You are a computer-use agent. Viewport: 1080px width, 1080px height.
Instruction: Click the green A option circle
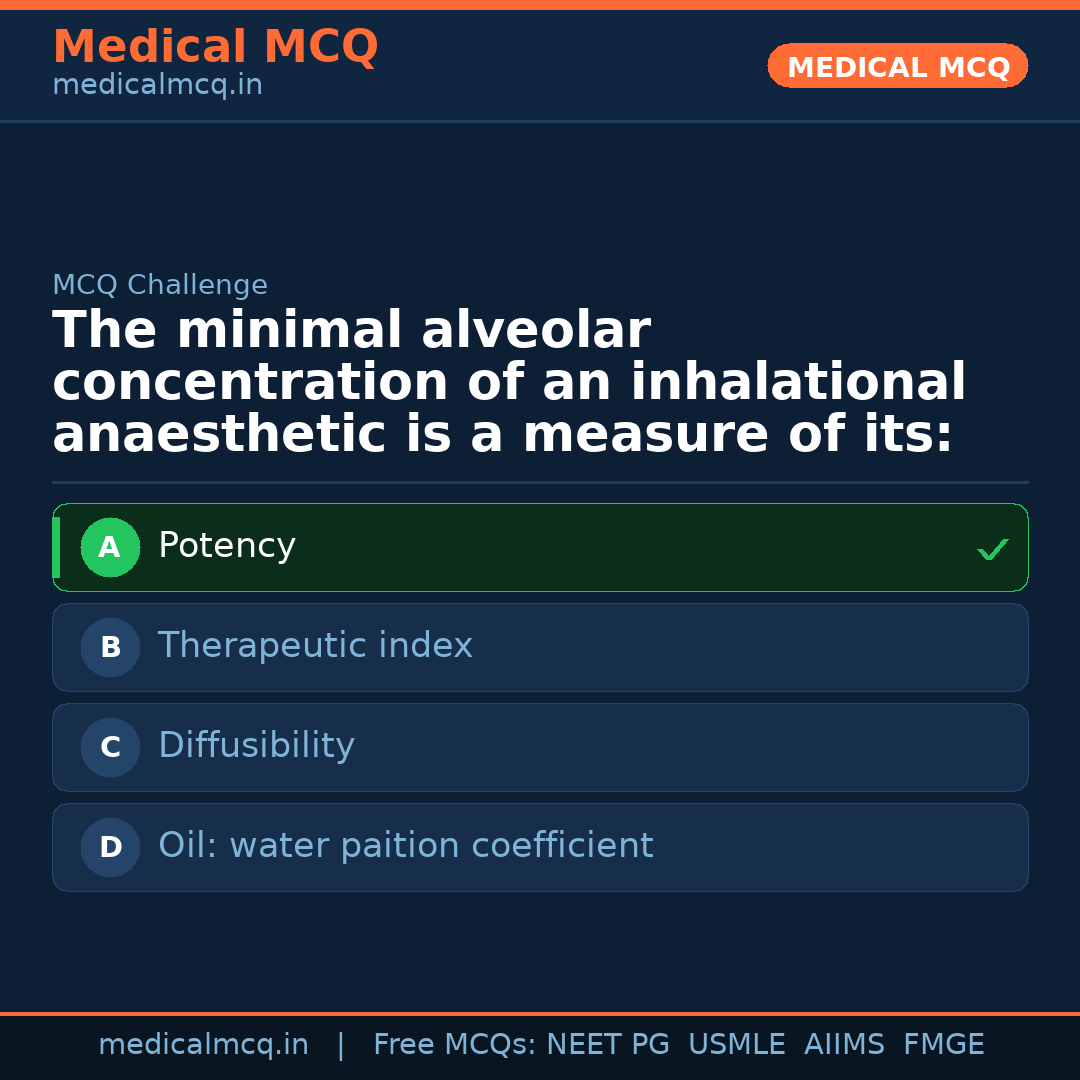pyautogui.click(x=110, y=547)
